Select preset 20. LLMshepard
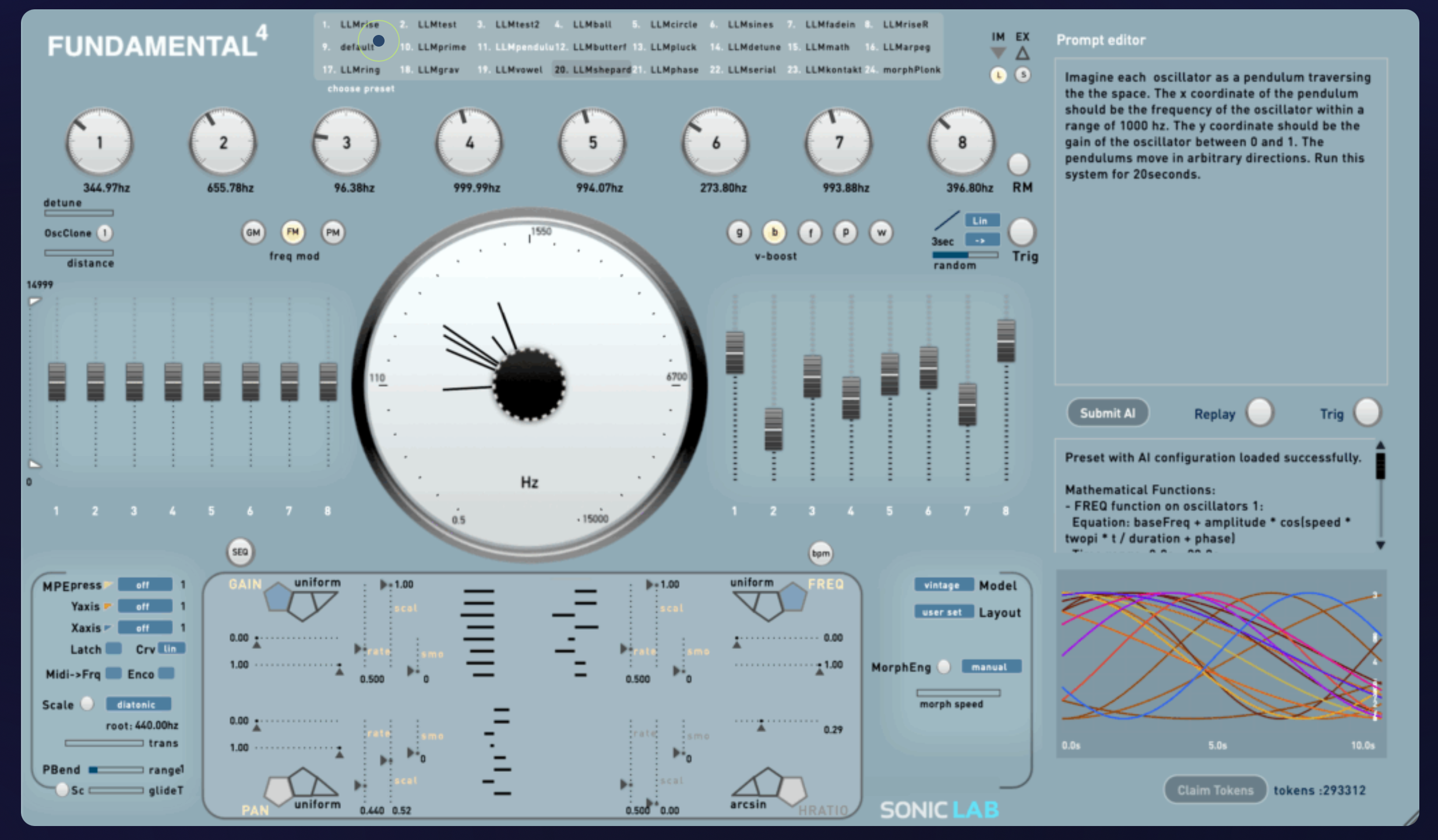The image size is (1438, 840). (592, 70)
